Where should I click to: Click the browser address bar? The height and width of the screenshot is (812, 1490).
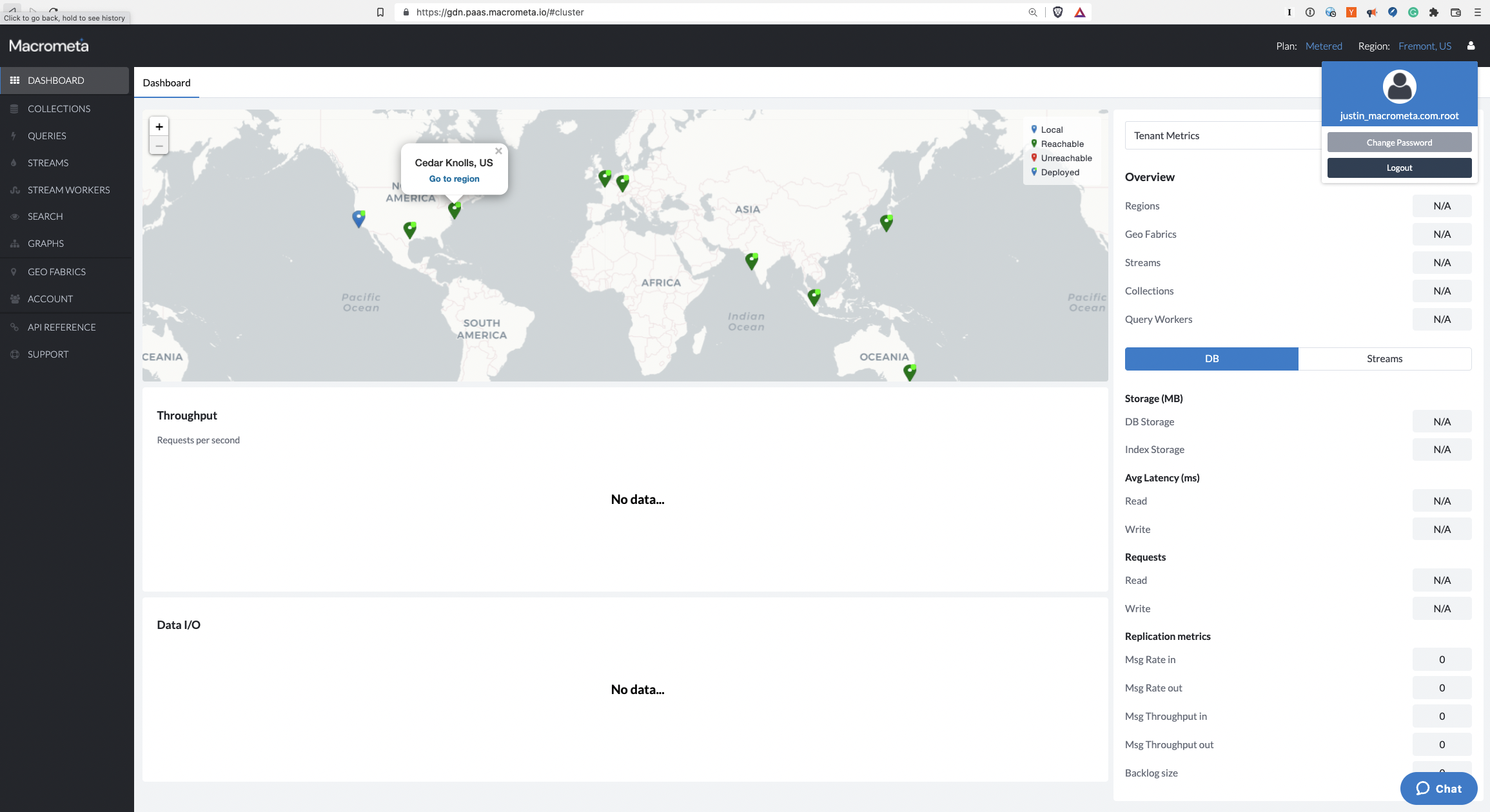(x=709, y=12)
